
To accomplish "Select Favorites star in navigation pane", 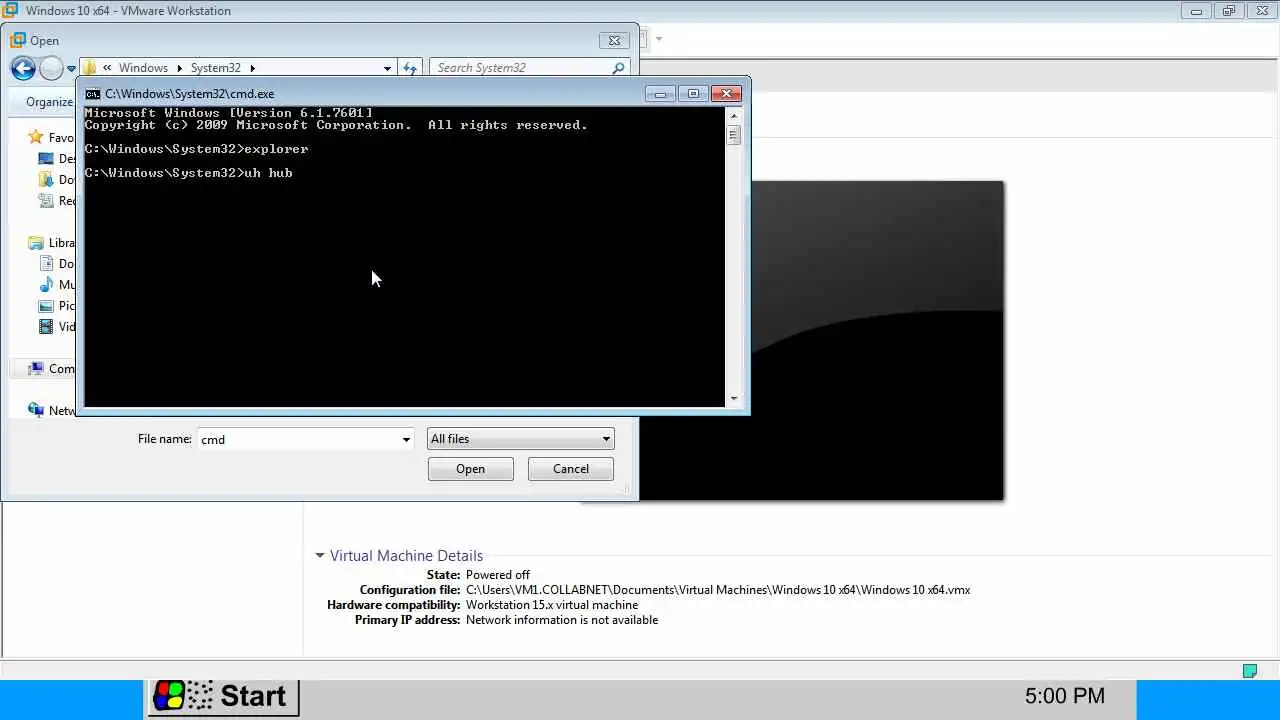I will pos(36,137).
